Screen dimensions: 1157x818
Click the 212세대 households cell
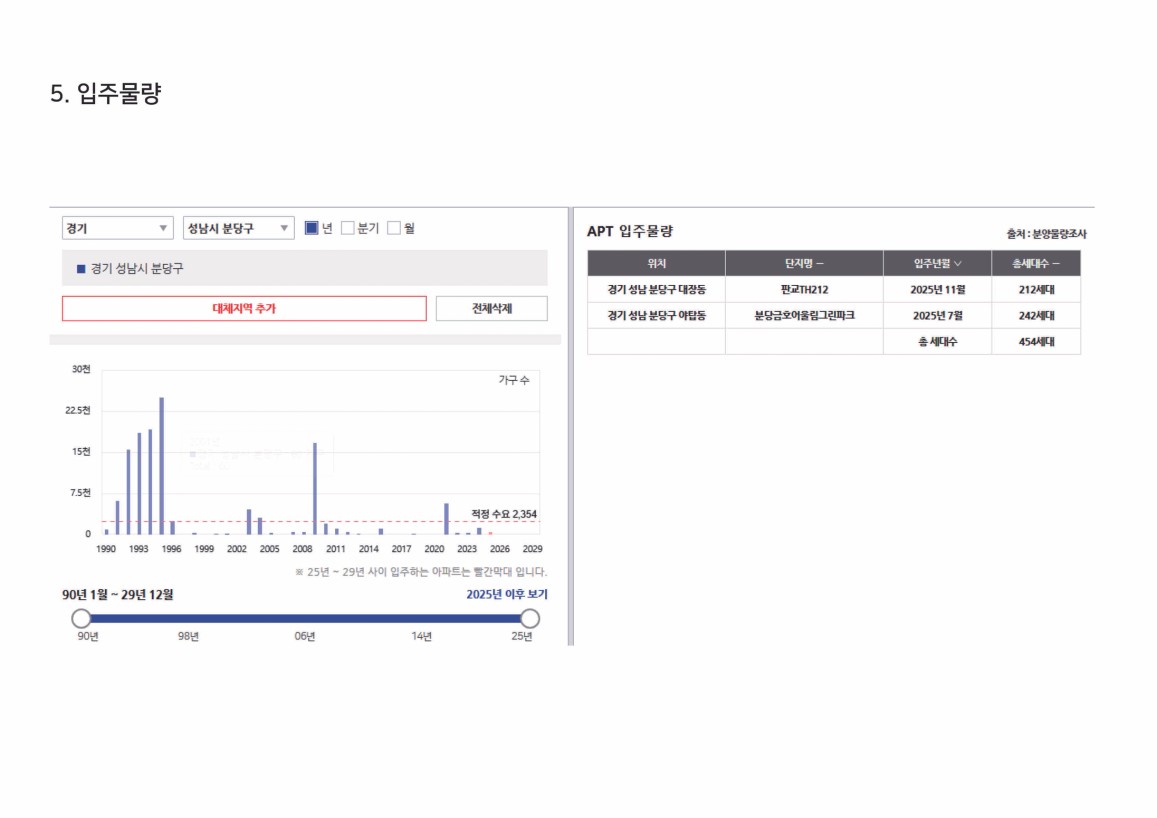(x=1036, y=290)
